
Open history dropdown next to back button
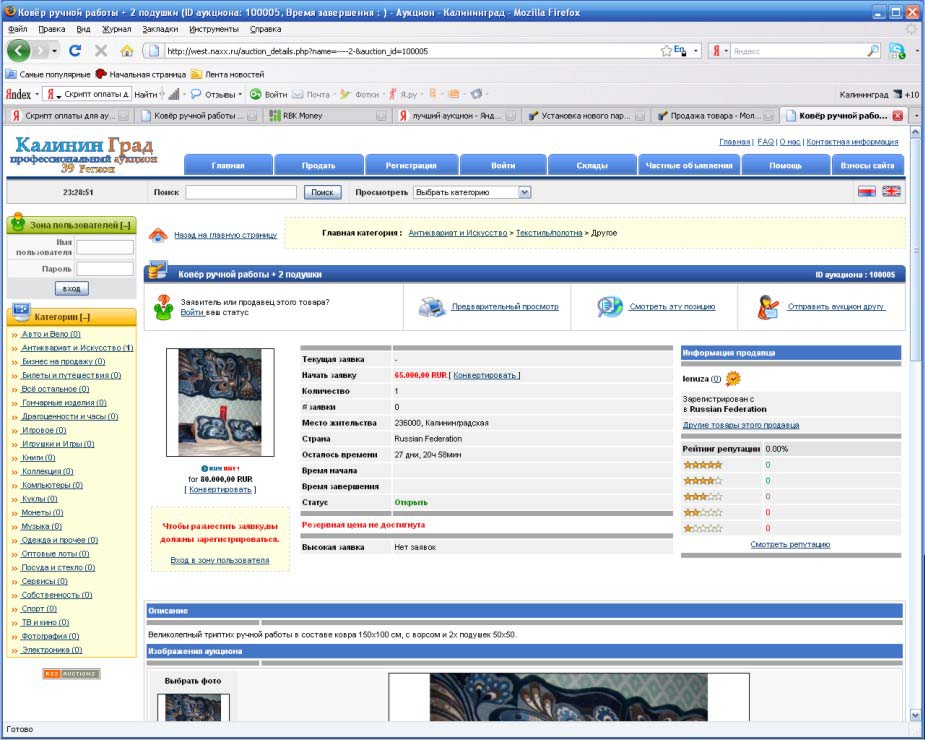tap(54, 51)
